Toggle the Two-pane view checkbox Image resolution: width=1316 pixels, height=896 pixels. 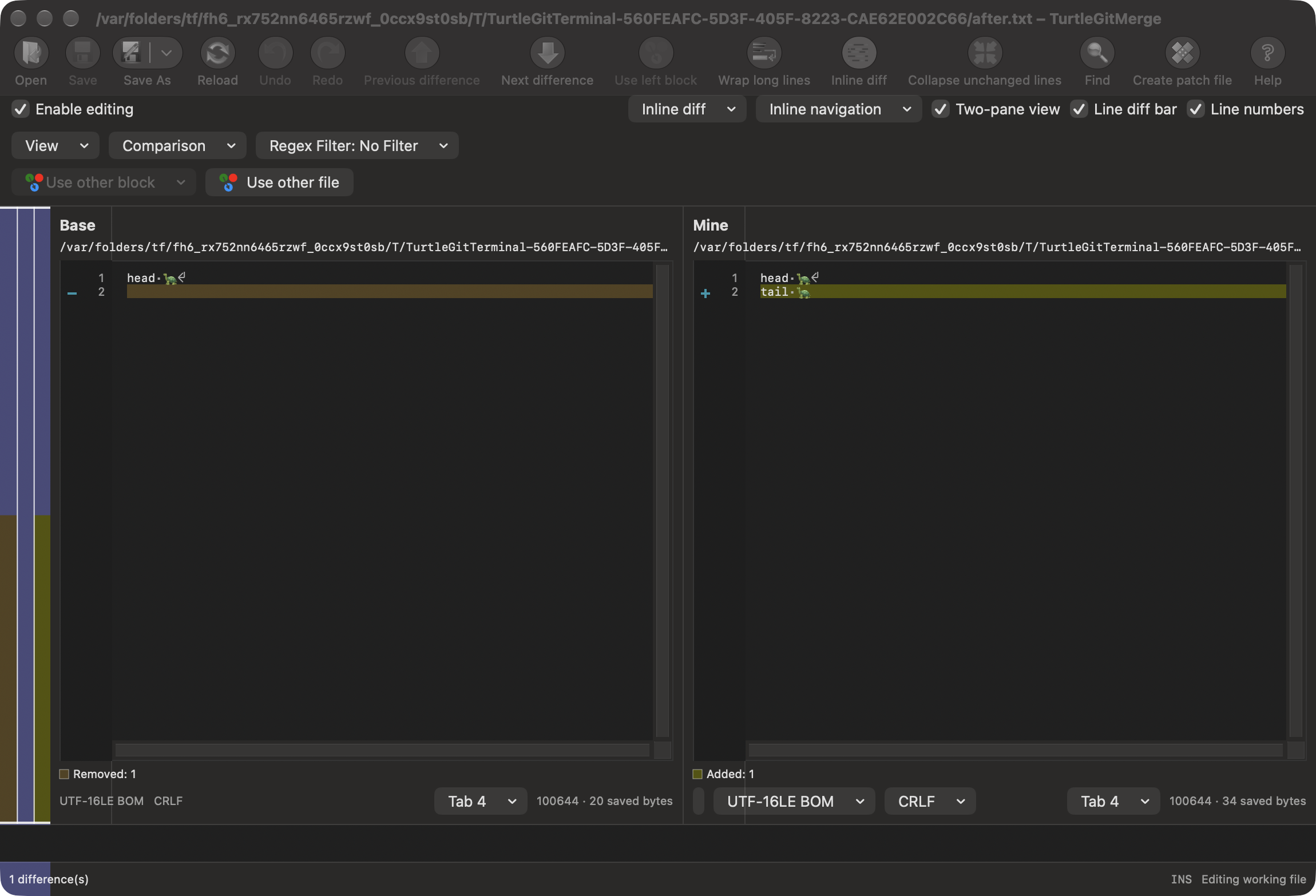click(x=940, y=109)
